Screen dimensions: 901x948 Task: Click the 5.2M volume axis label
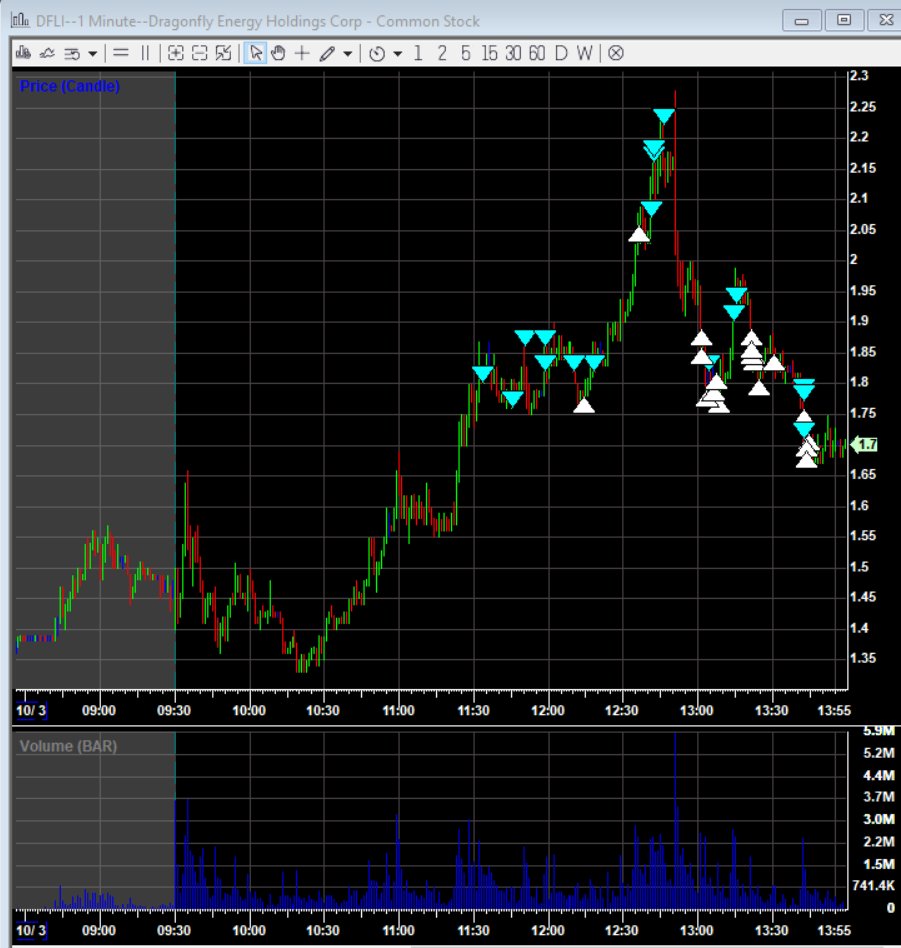pos(879,753)
